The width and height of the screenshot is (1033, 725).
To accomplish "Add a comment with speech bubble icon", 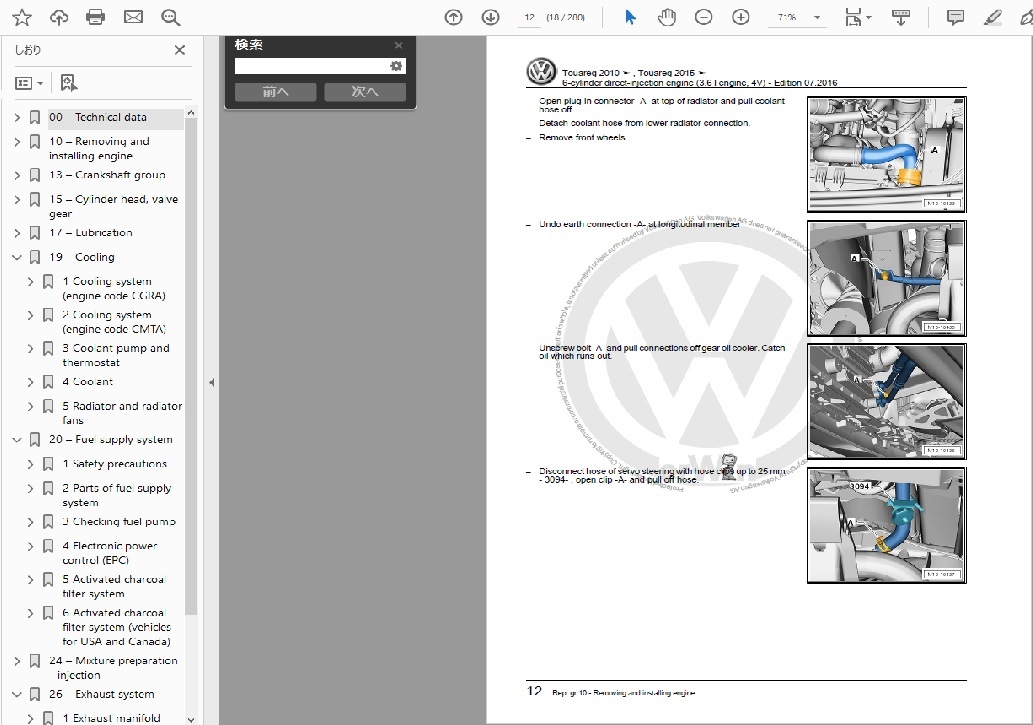I will [955, 18].
